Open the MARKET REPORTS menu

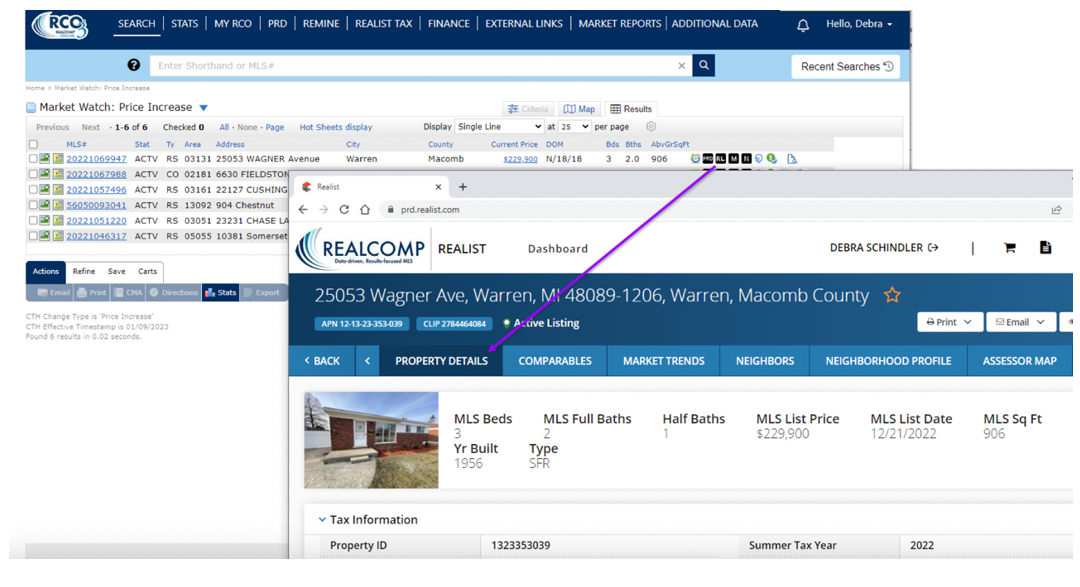[x=620, y=23]
